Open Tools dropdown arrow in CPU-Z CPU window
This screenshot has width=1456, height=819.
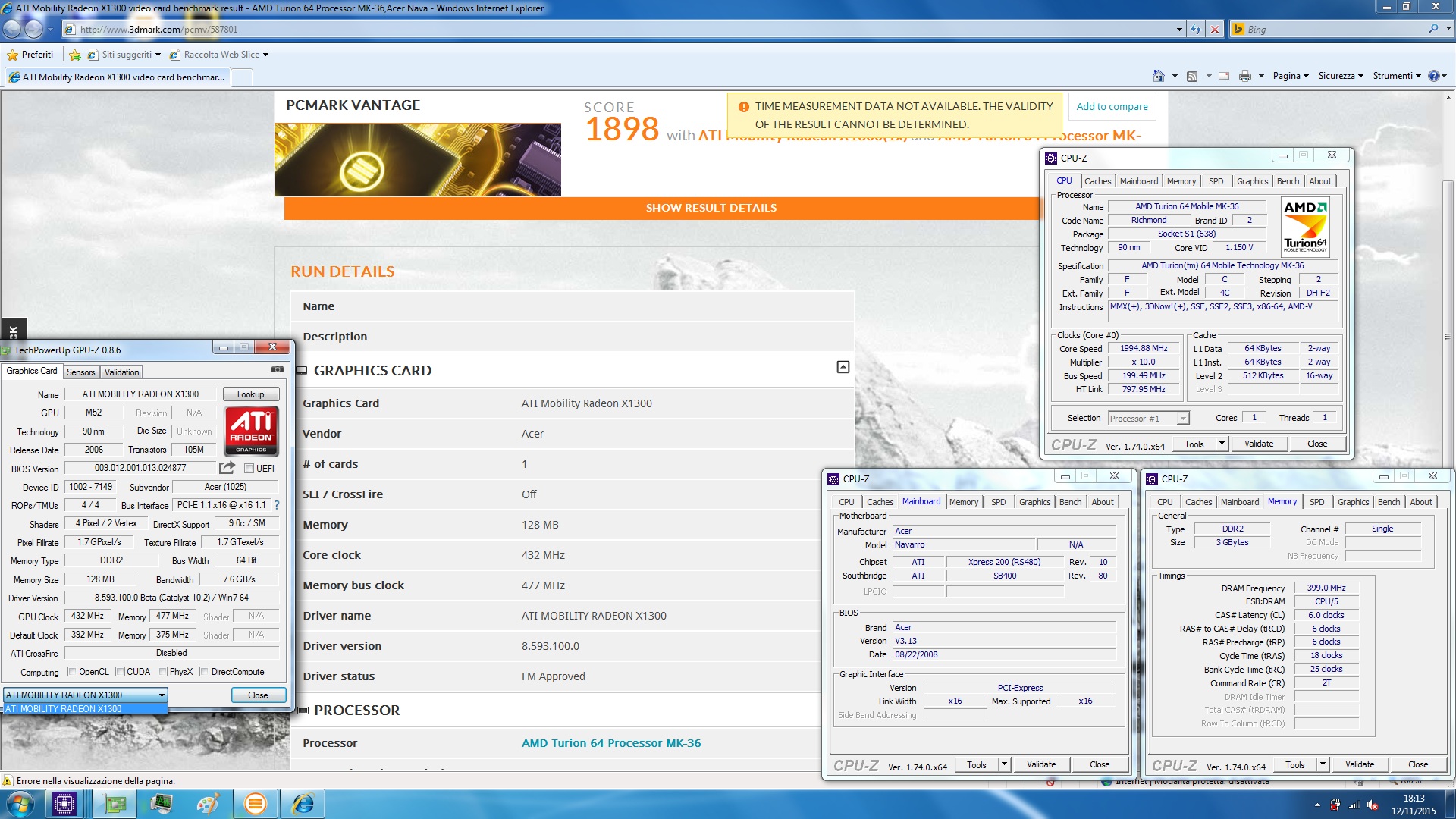click(1222, 444)
